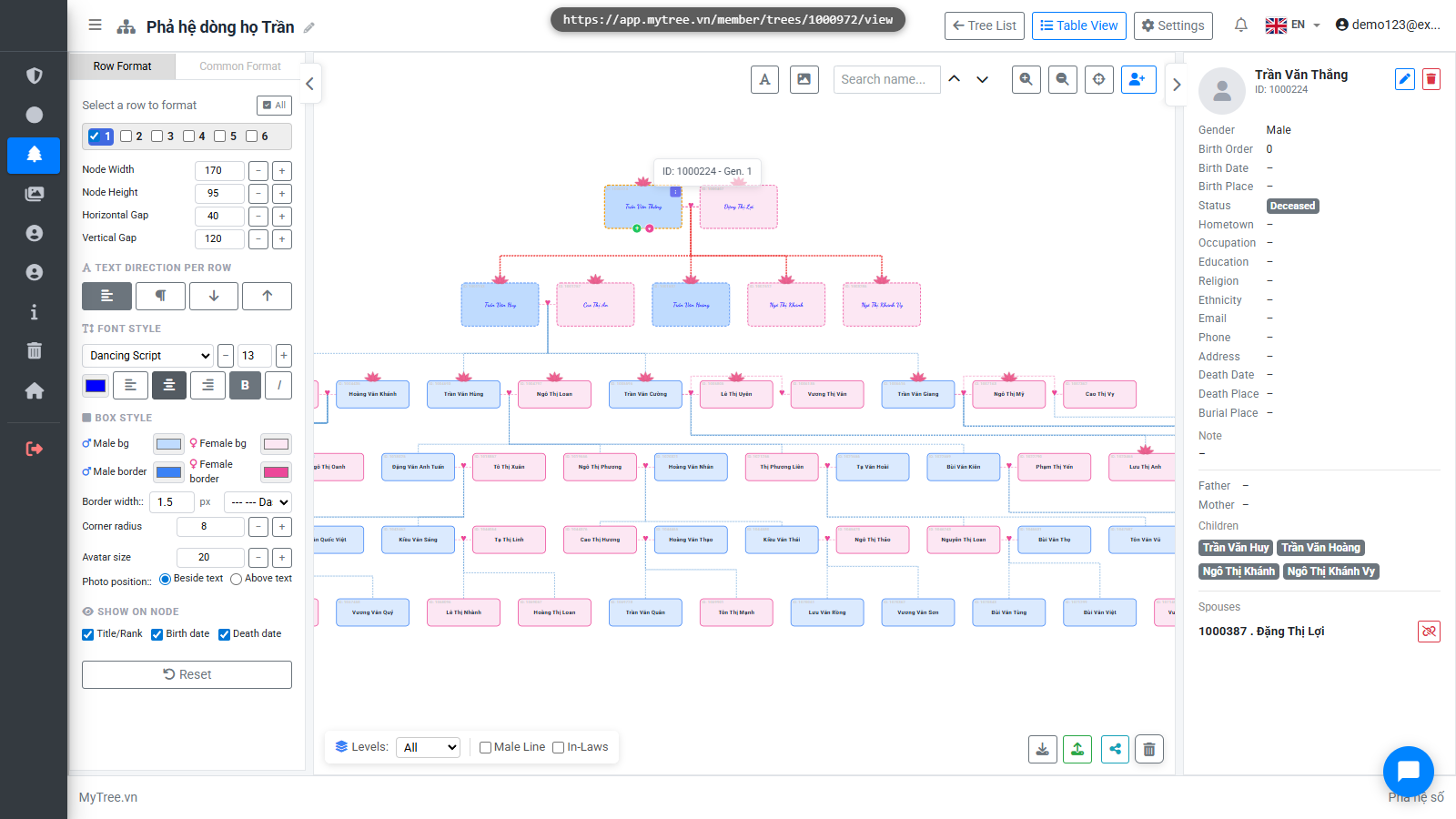
Task: Select Beside text photo position
Action: click(x=165, y=579)
